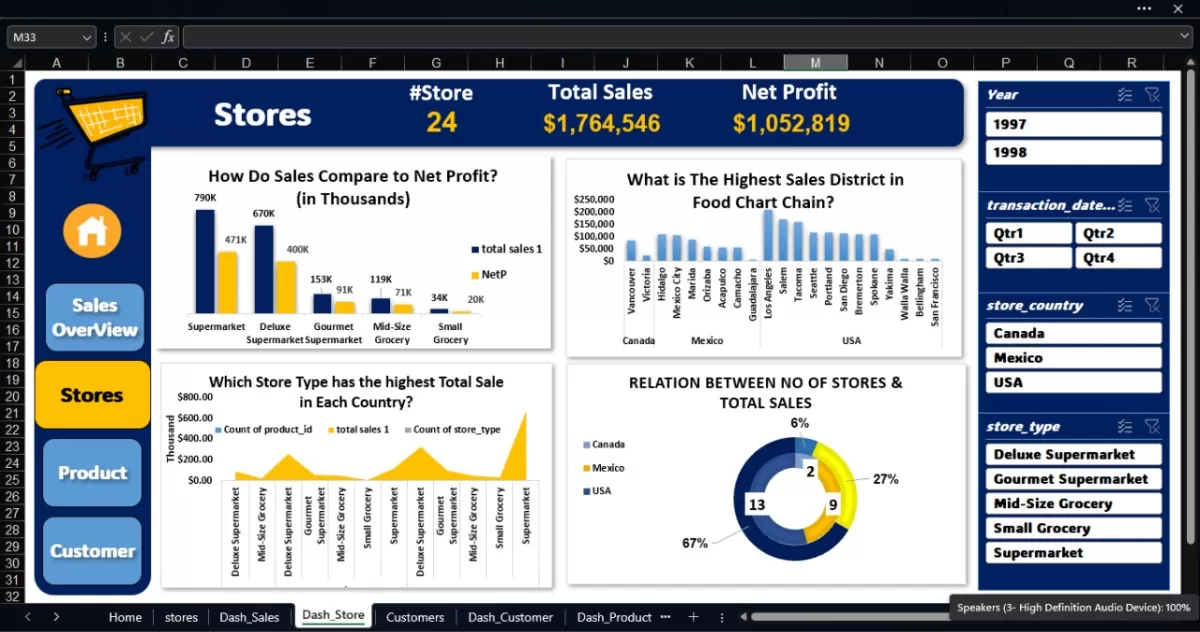This screenshot has width=1200, height=632.
Task: Click the orange Home icon button
Action: pyautogui.click(x=92, y=231)
